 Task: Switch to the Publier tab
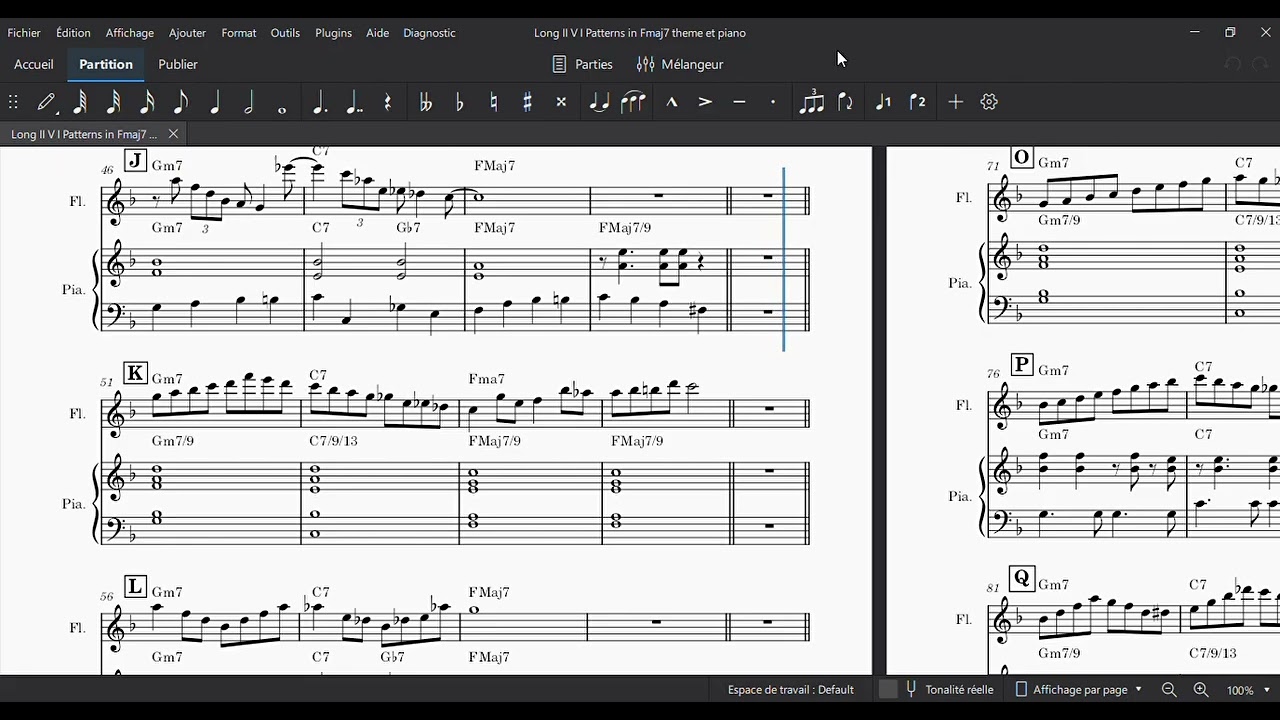pyautogui.click(x=178, y=64)
